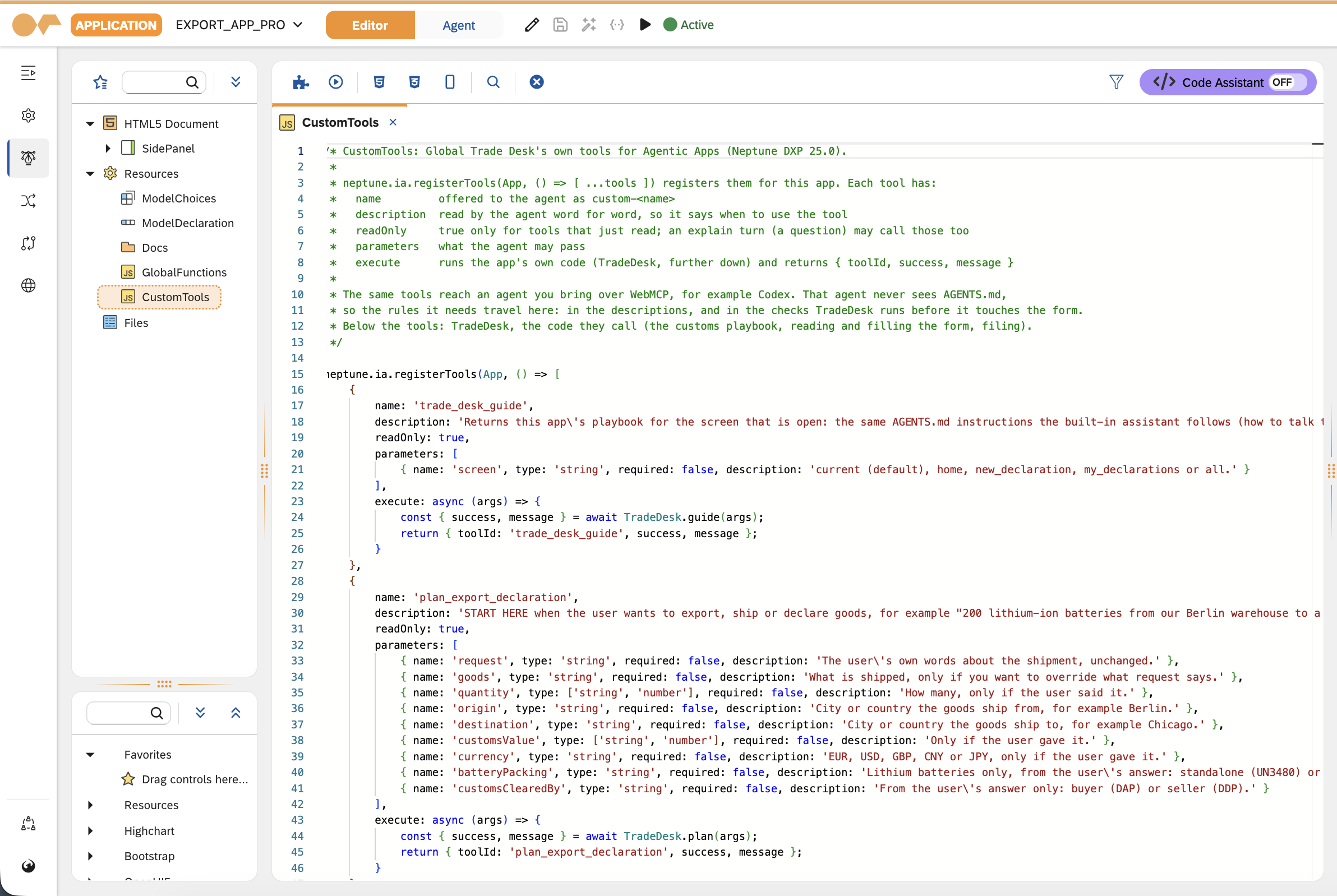Click the blue circled X icon in toolbar
1337x896 pixels.
point(537,82)
